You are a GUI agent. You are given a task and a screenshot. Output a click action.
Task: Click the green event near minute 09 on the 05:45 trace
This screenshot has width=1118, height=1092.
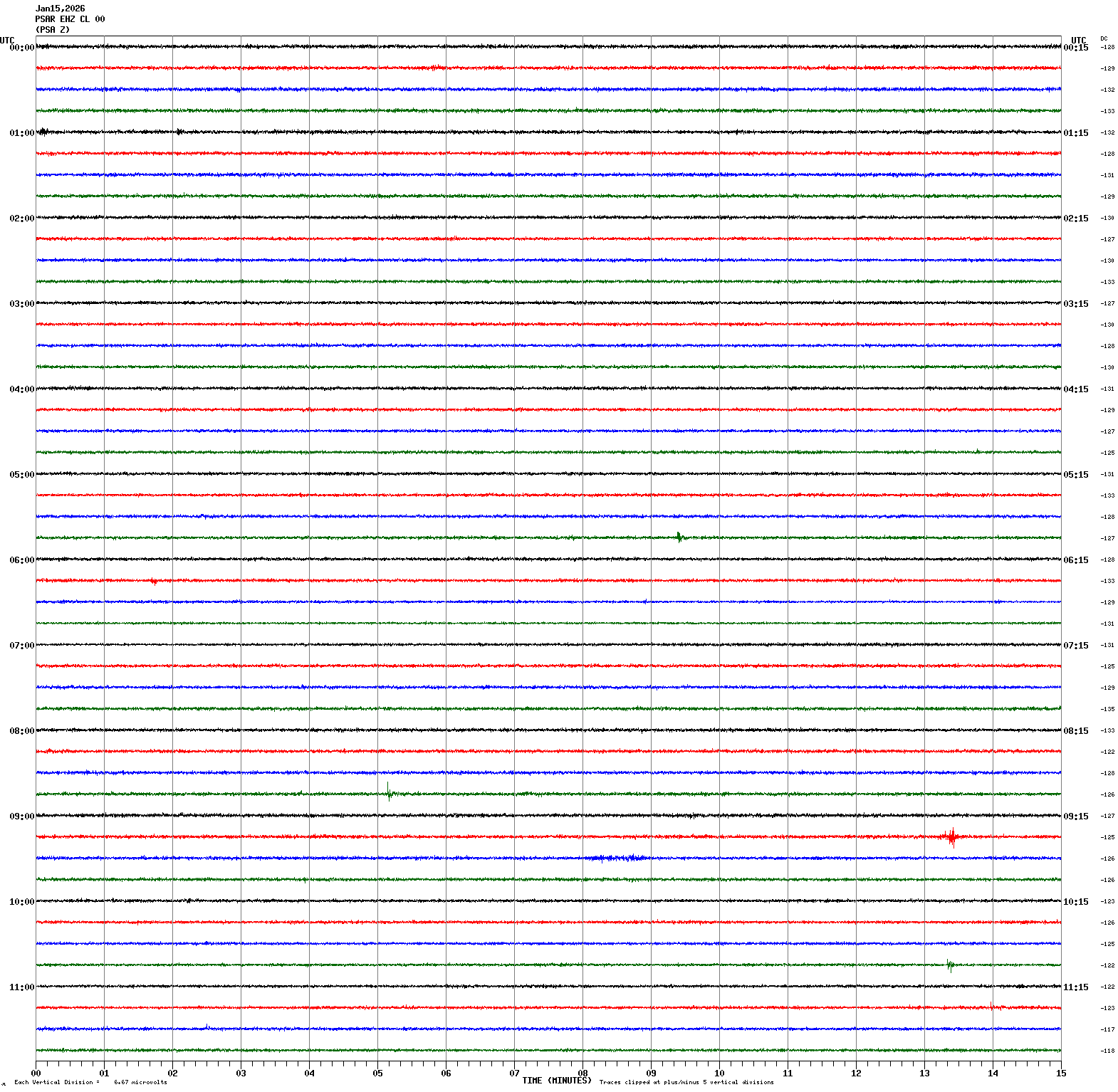click(679, 537)
